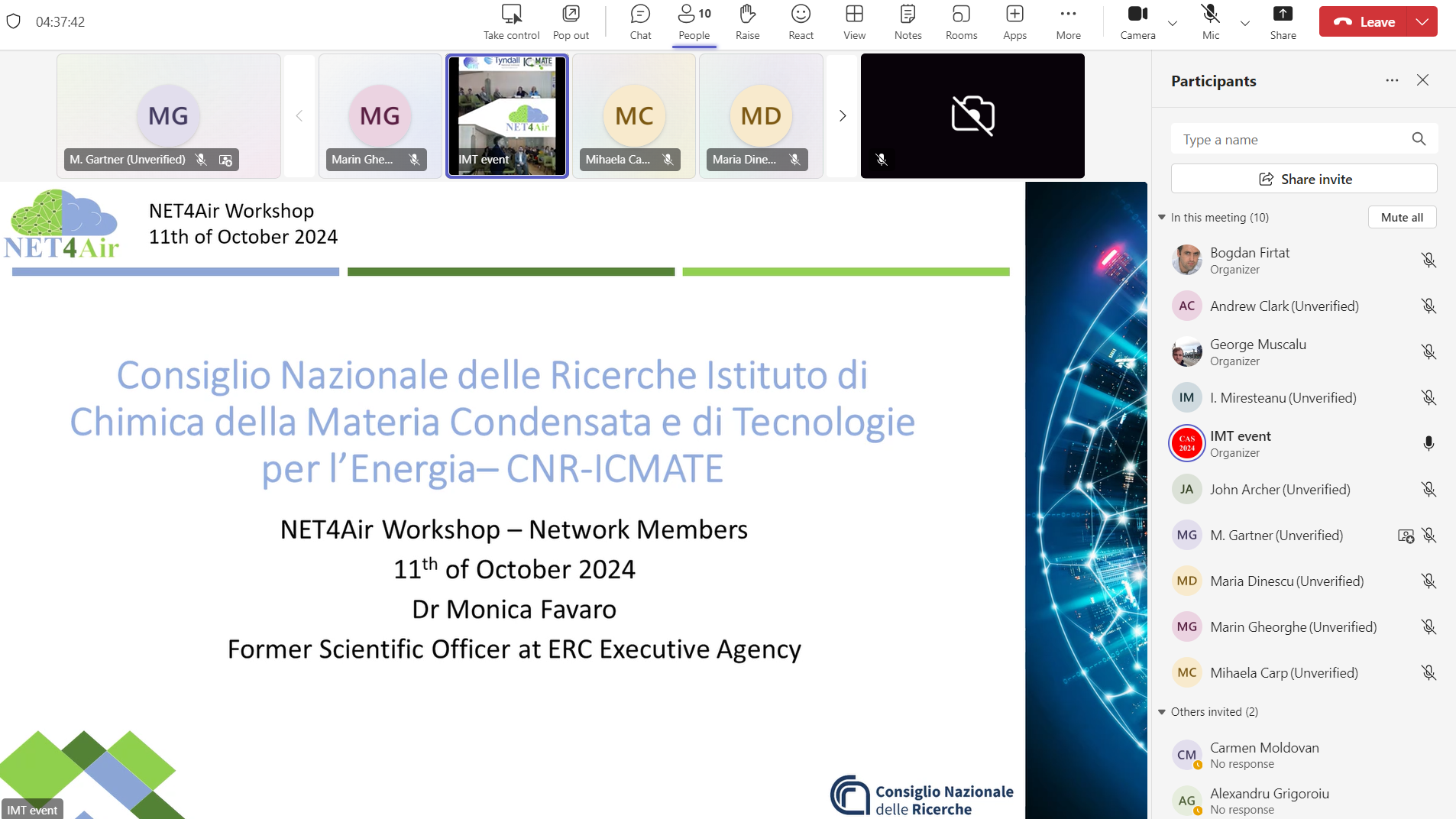Open the View layout options
Viewport: 1456px width, 819px height.
tap(854, 22)
